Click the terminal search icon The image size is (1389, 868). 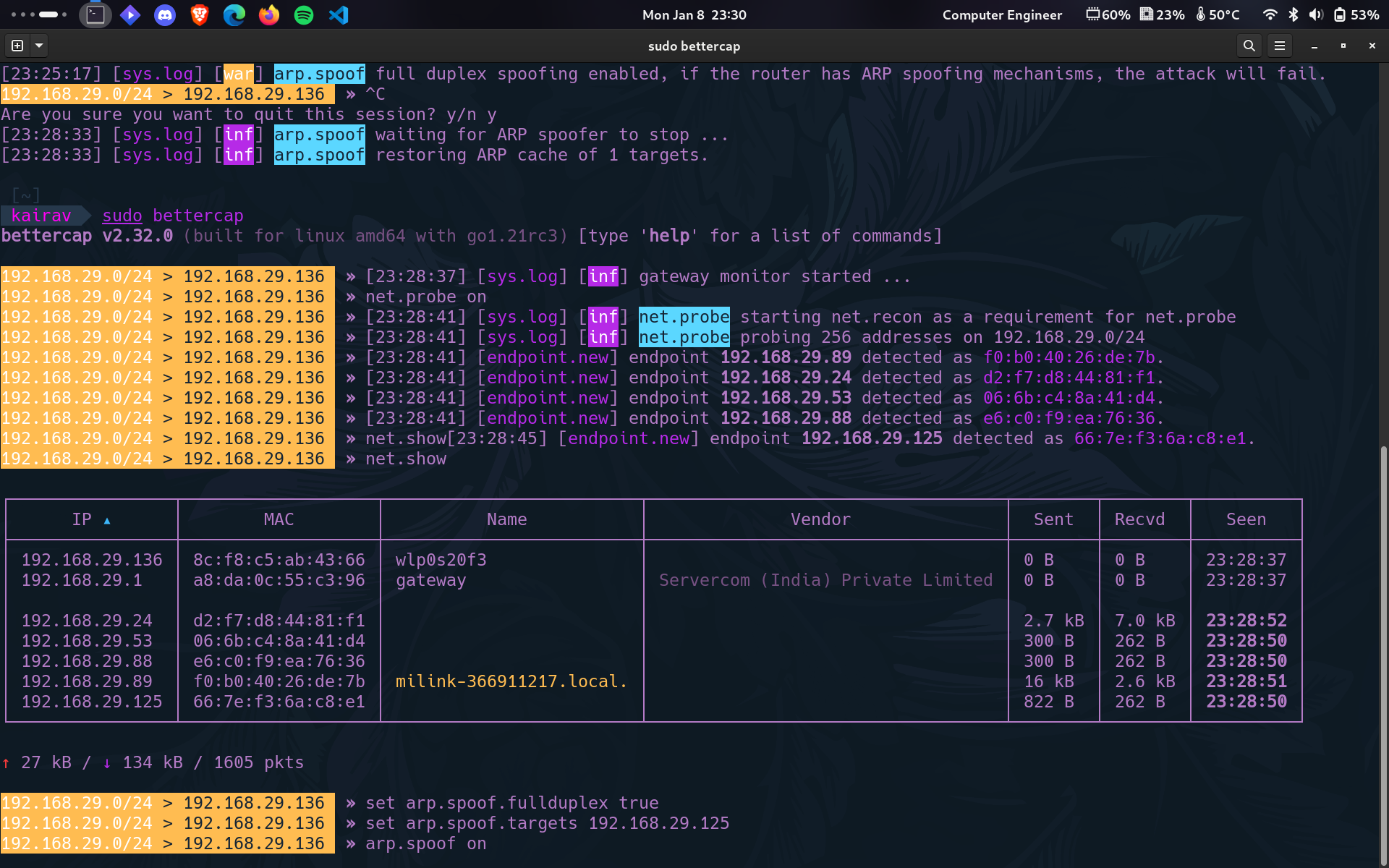(1249, 46)
